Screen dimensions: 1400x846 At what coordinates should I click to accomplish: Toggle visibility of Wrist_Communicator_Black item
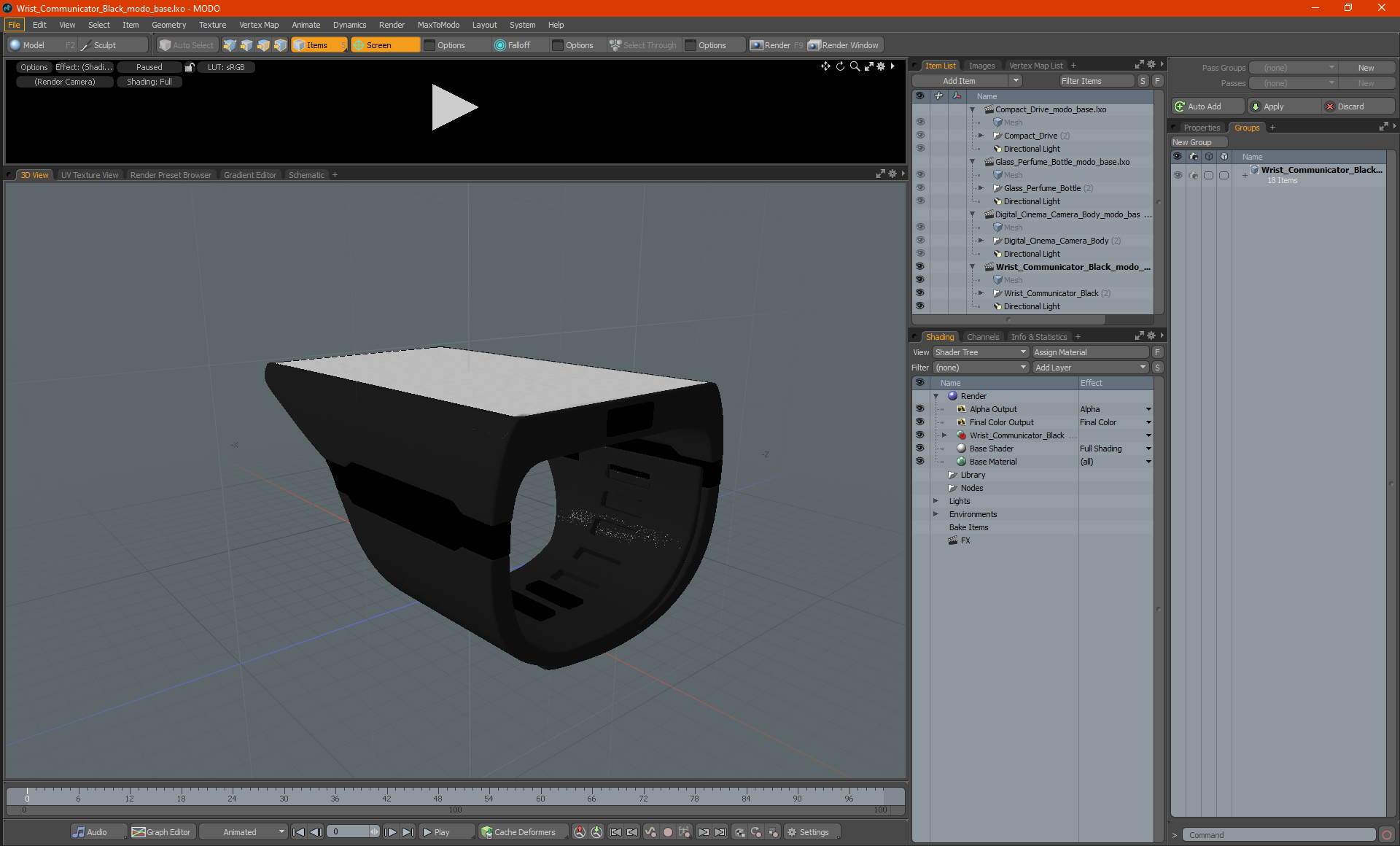[x=919, y=293]
